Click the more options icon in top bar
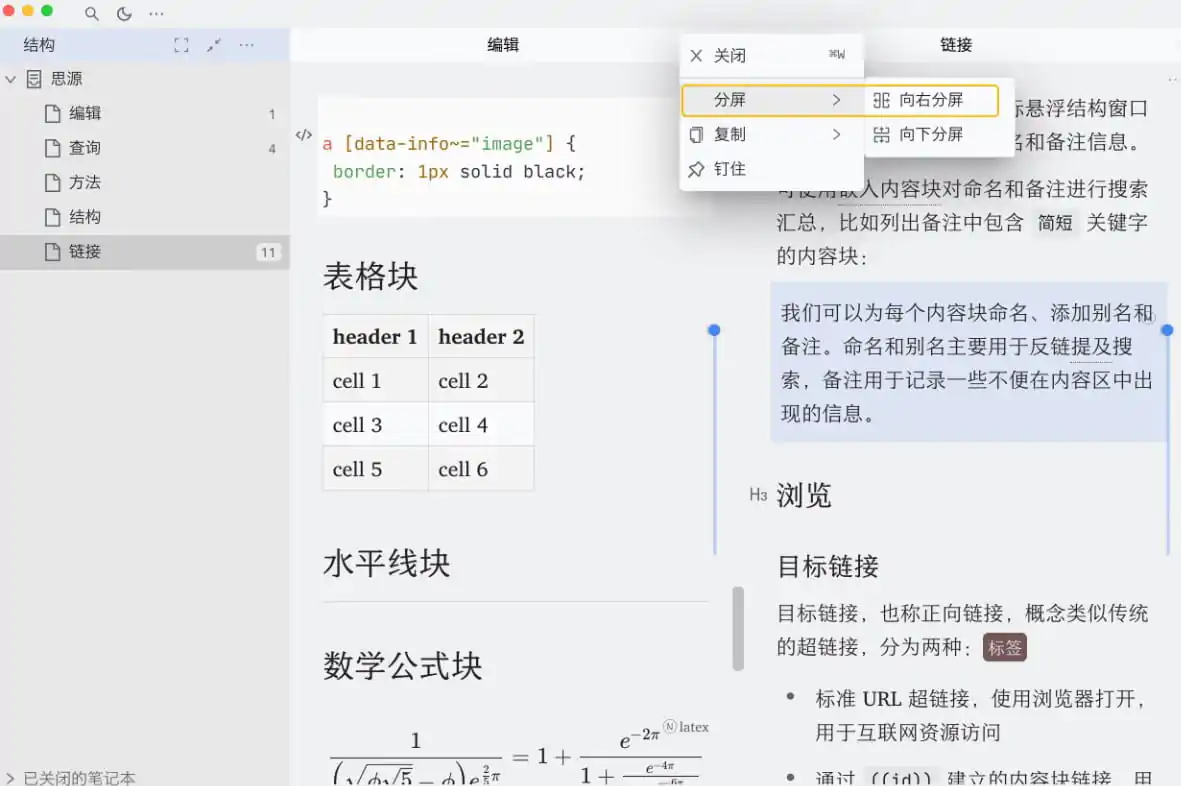The width and height of the screenshot is (1181, 786). pos(156,14)
